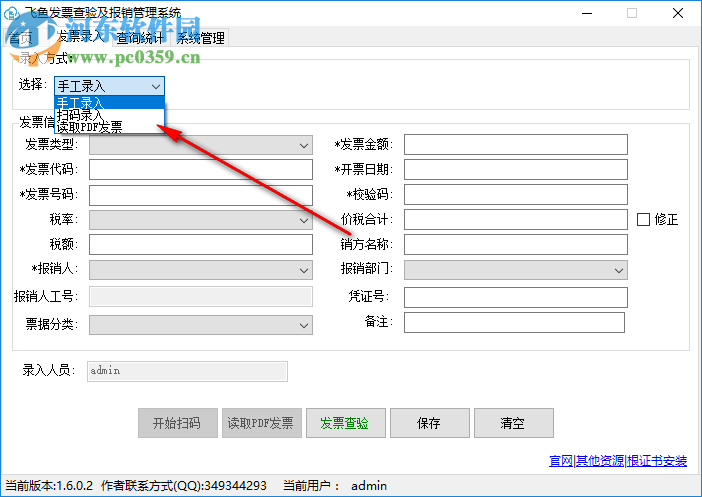Switch to the 发票录入 tab
Viewport: 702px width, 497px height.
[82, 36]
